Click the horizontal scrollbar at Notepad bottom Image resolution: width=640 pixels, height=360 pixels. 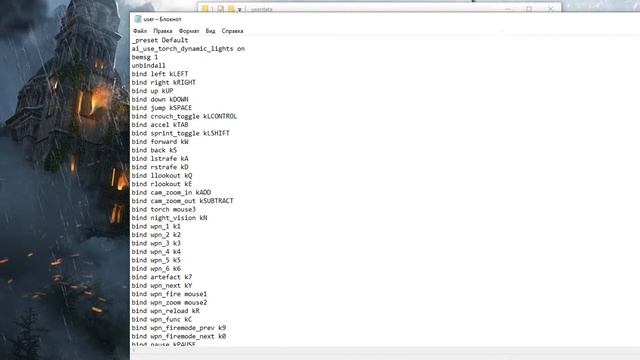pyautogui.click(x=385, y=350)
